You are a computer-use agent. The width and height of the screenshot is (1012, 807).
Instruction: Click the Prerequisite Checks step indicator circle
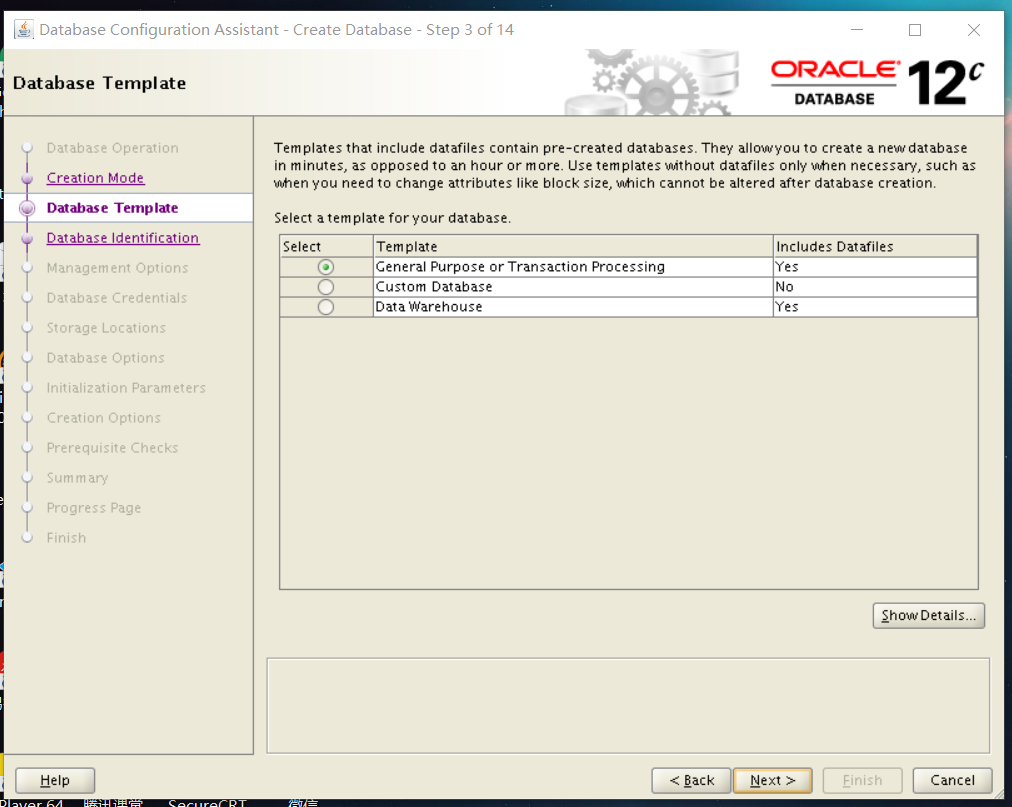[x=27, y=448]
